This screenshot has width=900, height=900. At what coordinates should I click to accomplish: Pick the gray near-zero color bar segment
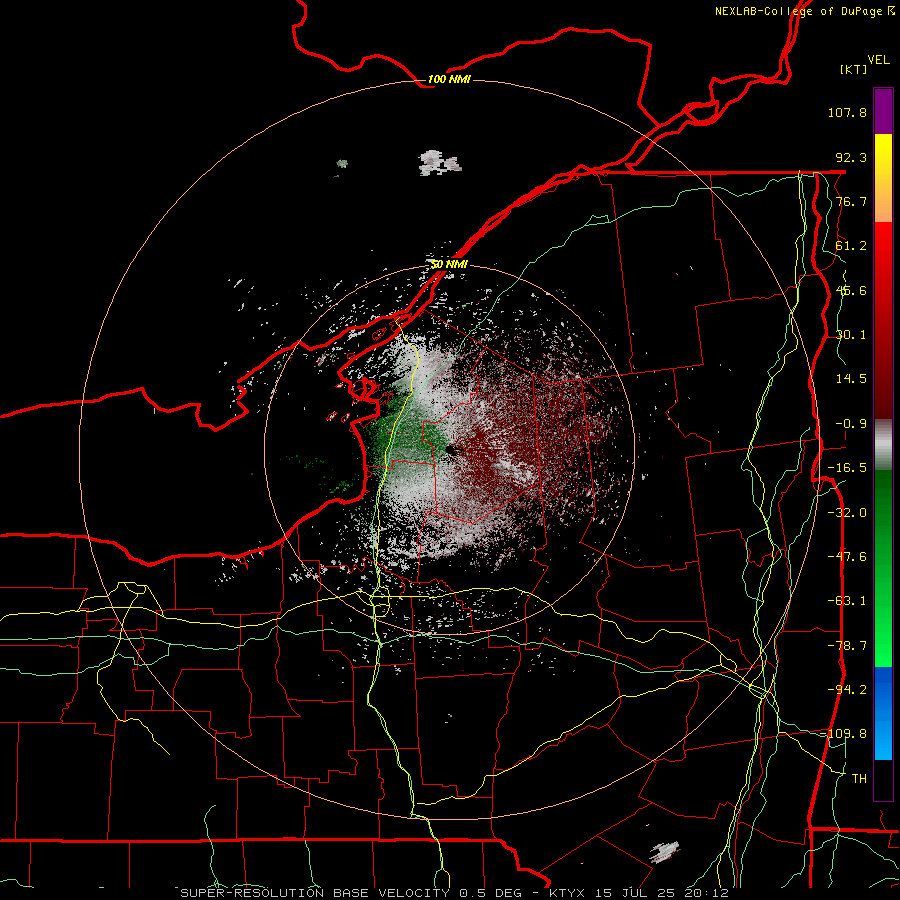pyautogui.click(x=883, y=445)
